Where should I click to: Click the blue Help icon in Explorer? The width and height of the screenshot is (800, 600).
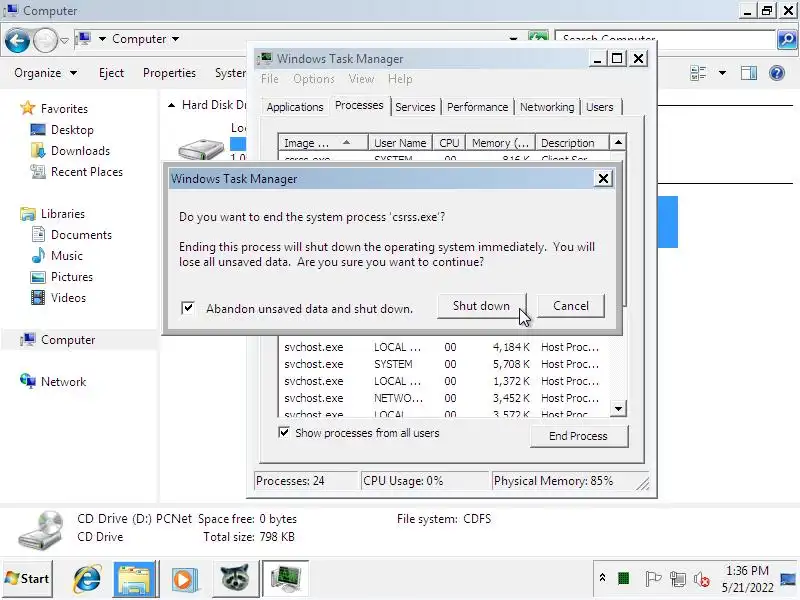click(777, 73)
